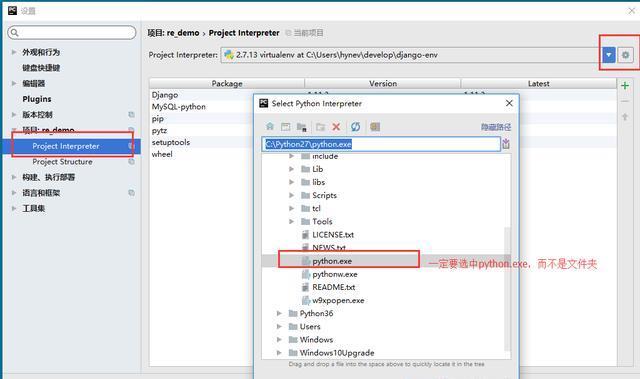This screenshot has width=640, height=379.
Task: Click the Home directory icon in file chooser
Action: pos(270,126)
